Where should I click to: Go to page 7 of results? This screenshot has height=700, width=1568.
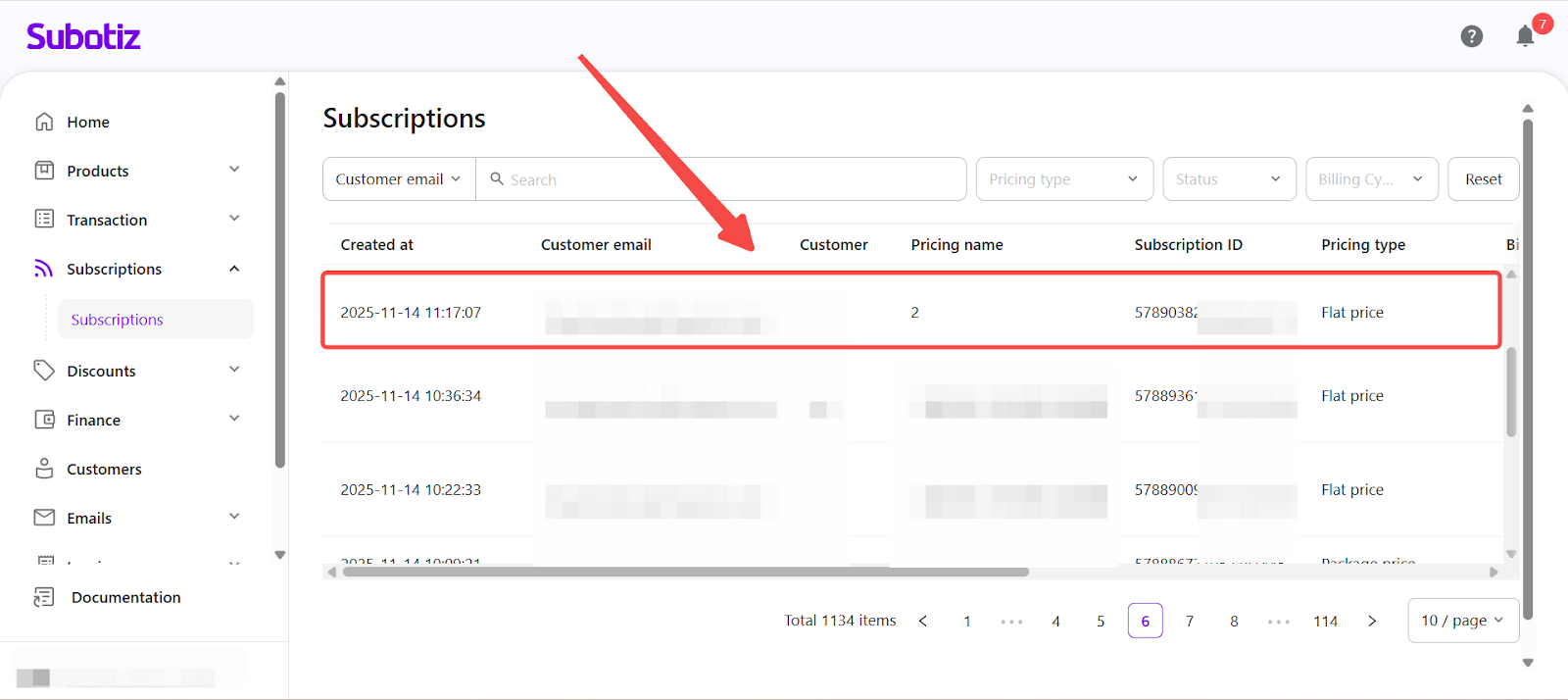tap(1190, 621)
